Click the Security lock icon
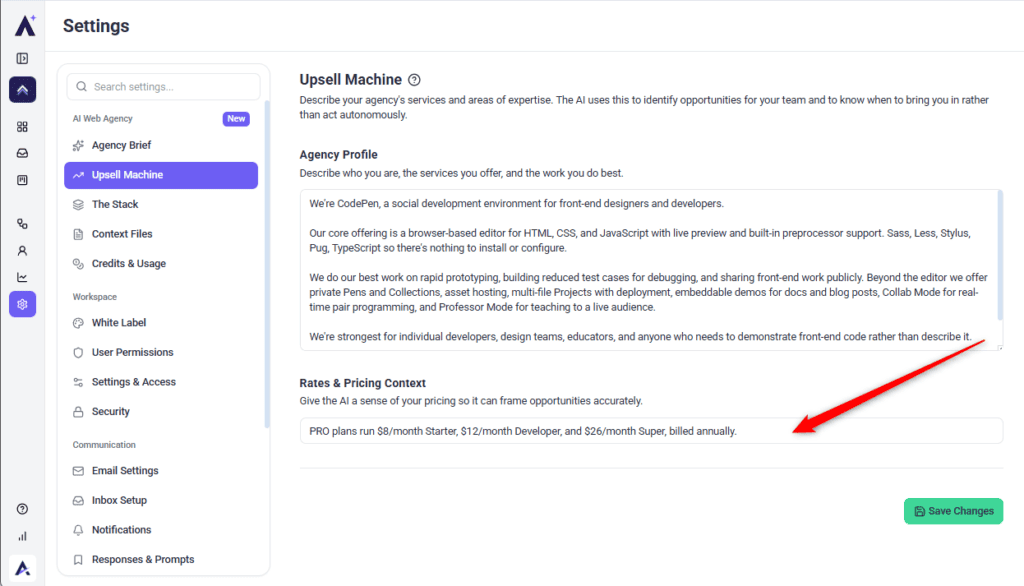This screenshot has width=1024, height=586. pos(78,412)
